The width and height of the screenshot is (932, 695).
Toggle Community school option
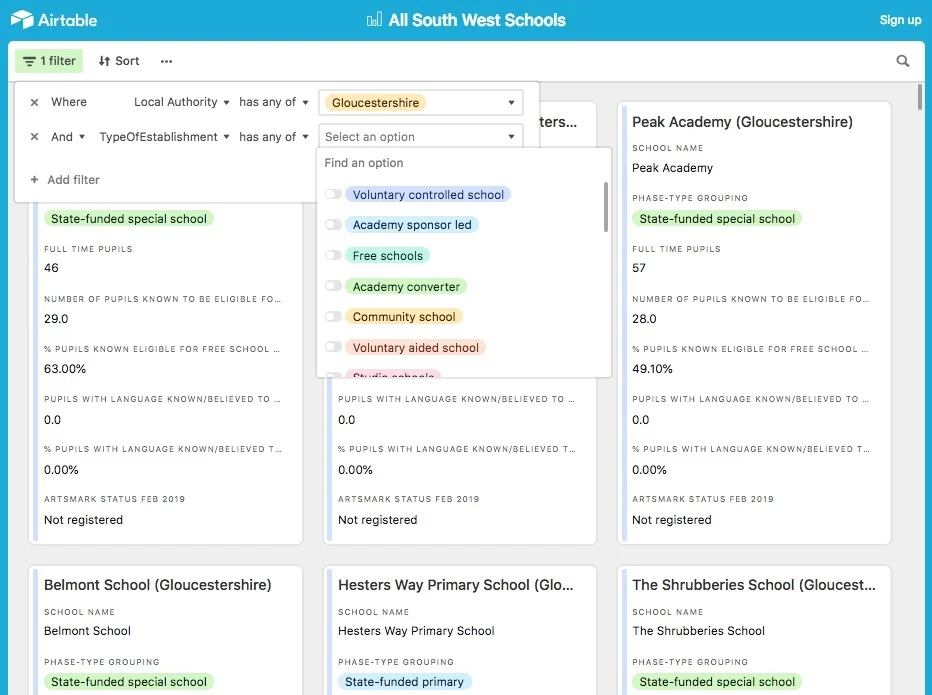(x=333, y=317)
